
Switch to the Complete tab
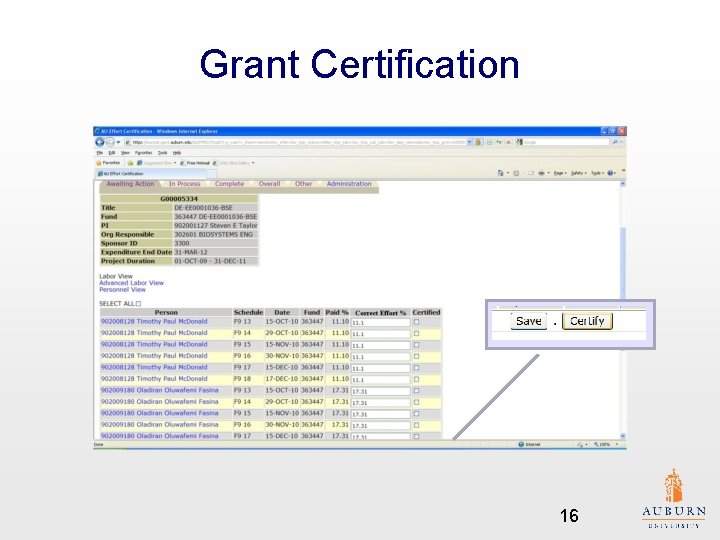[x=230, y=184]
